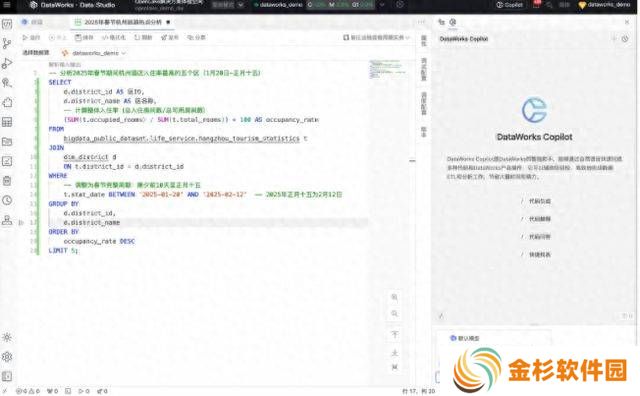The image size is (640, 396).
Task: Toggle the sun theme icon in left sidebar
Action: pyautogui.click(x=7, y=338)
